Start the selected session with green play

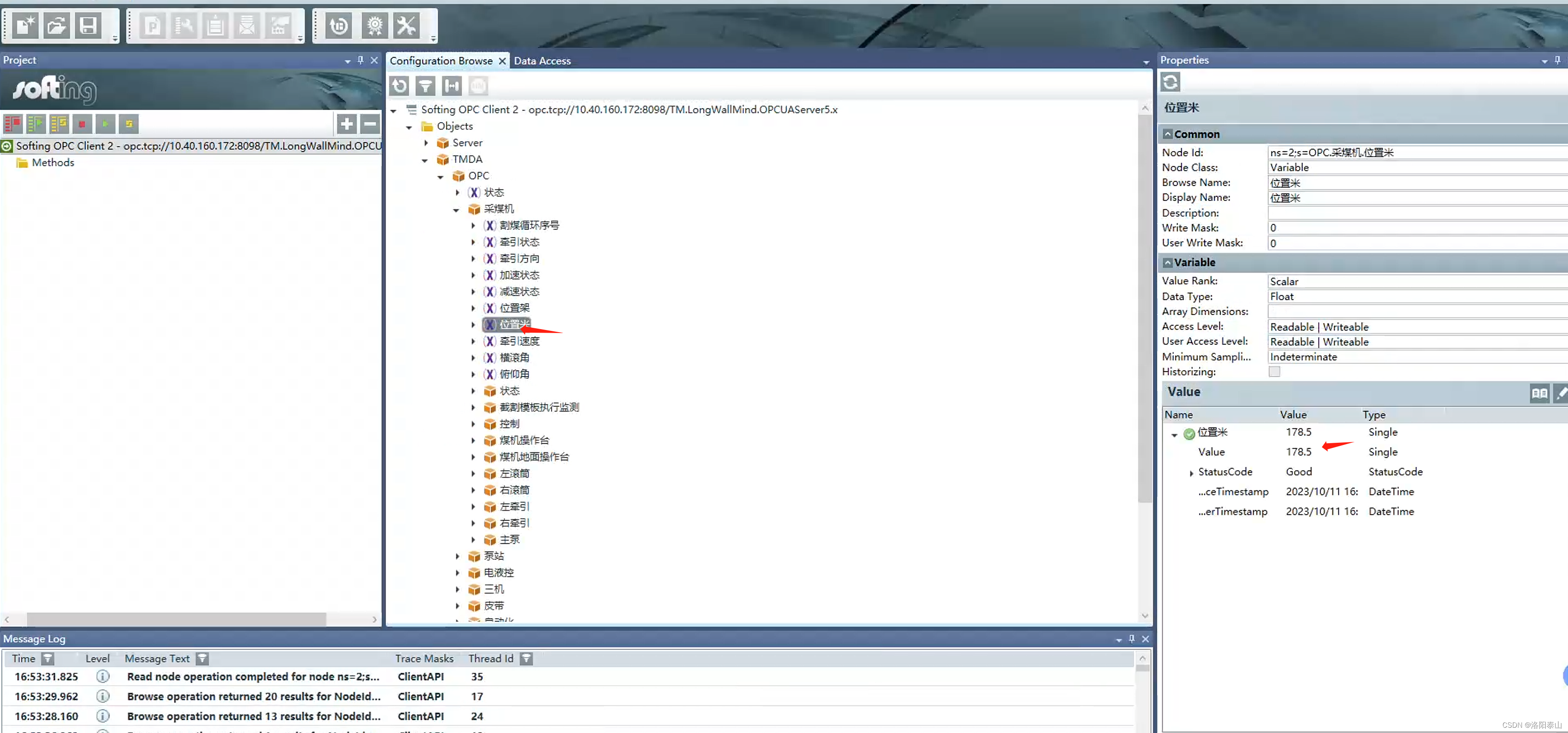point(105,124)
